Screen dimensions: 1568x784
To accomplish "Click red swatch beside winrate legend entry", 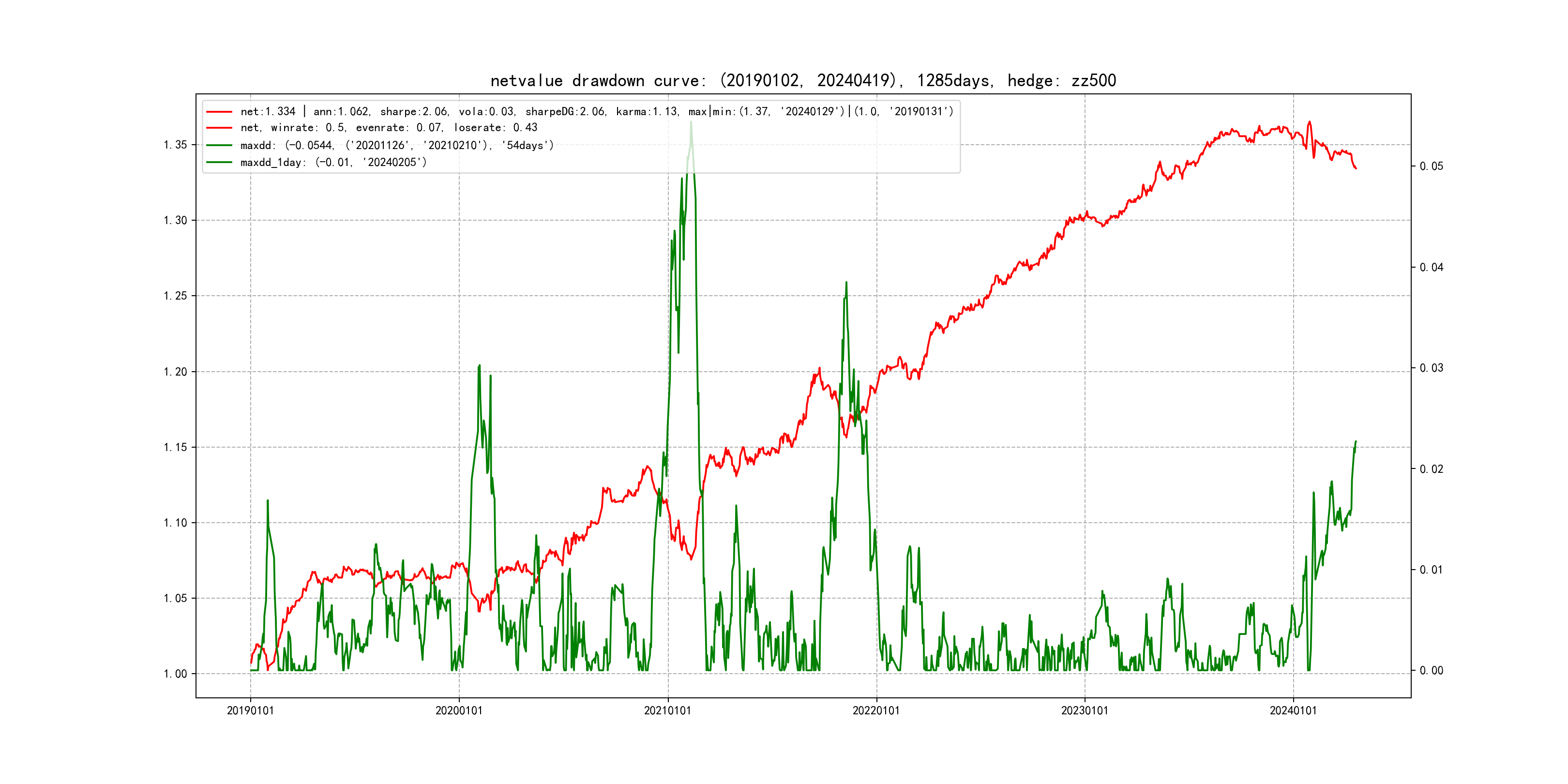I will point(219,128).
